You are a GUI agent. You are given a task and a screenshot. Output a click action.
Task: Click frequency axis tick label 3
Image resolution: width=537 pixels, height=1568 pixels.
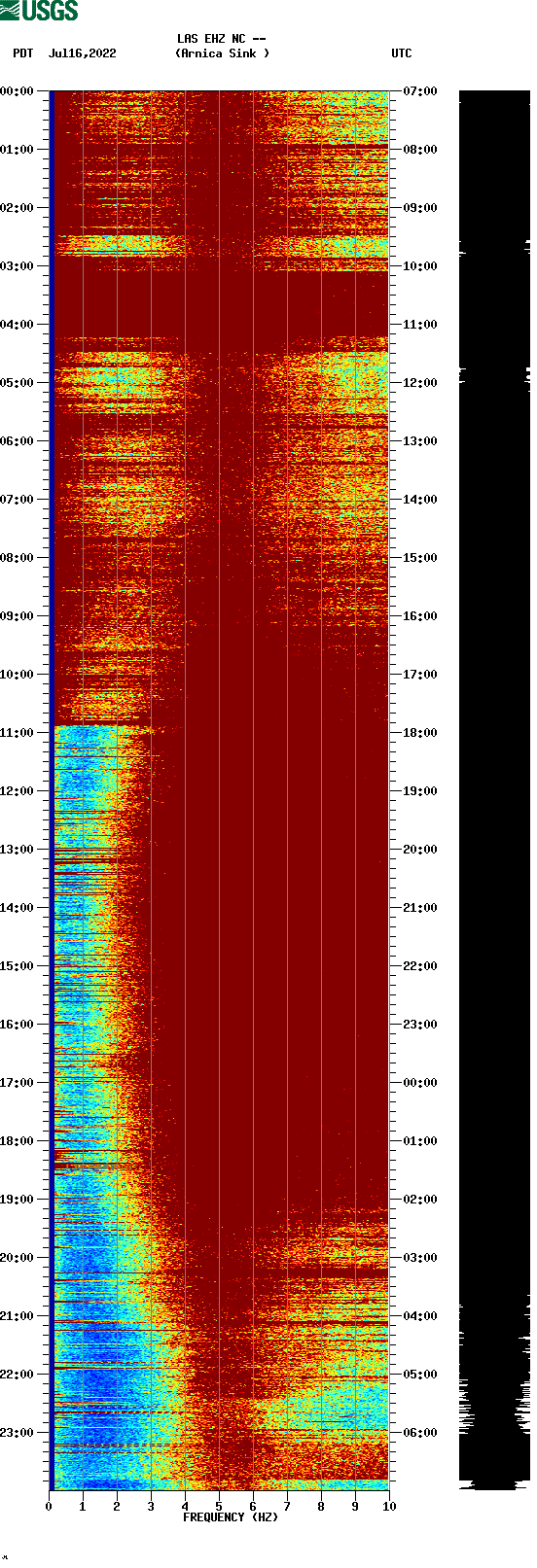(151, 1507)
